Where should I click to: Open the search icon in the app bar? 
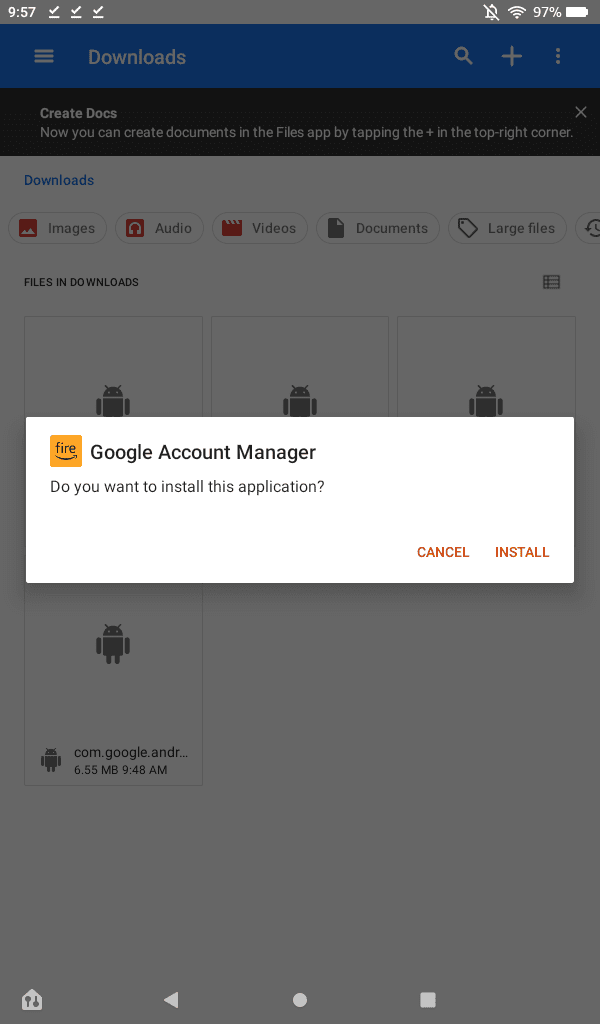462,55
